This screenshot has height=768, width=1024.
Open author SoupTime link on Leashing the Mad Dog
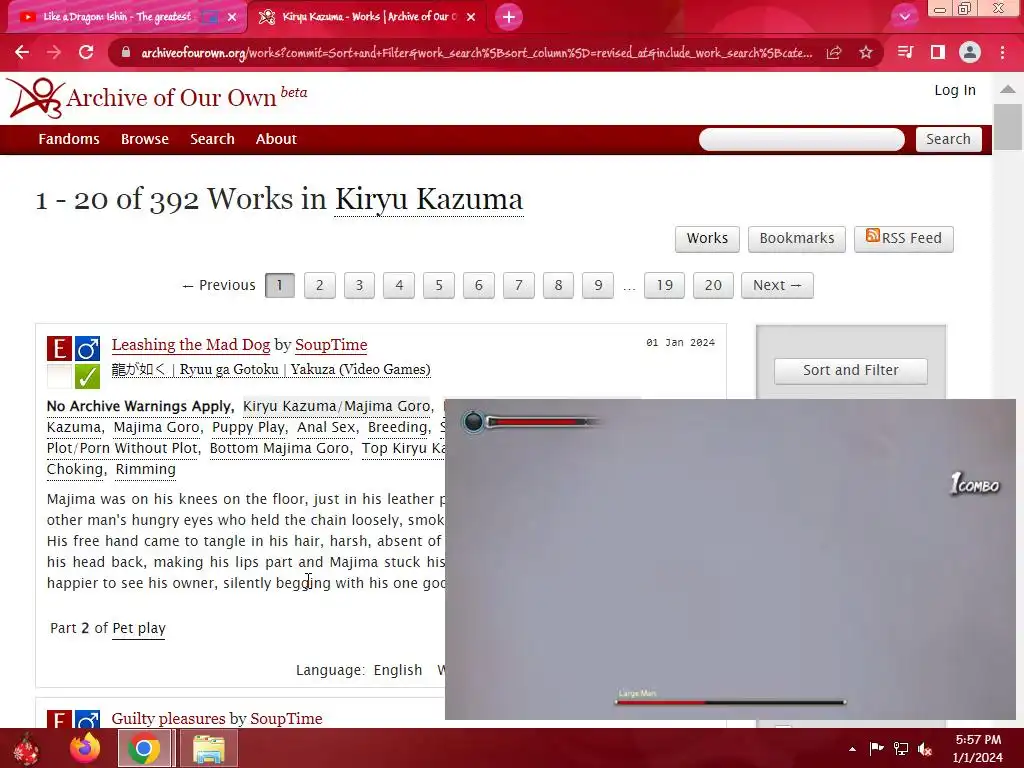(x=331, y=344)
